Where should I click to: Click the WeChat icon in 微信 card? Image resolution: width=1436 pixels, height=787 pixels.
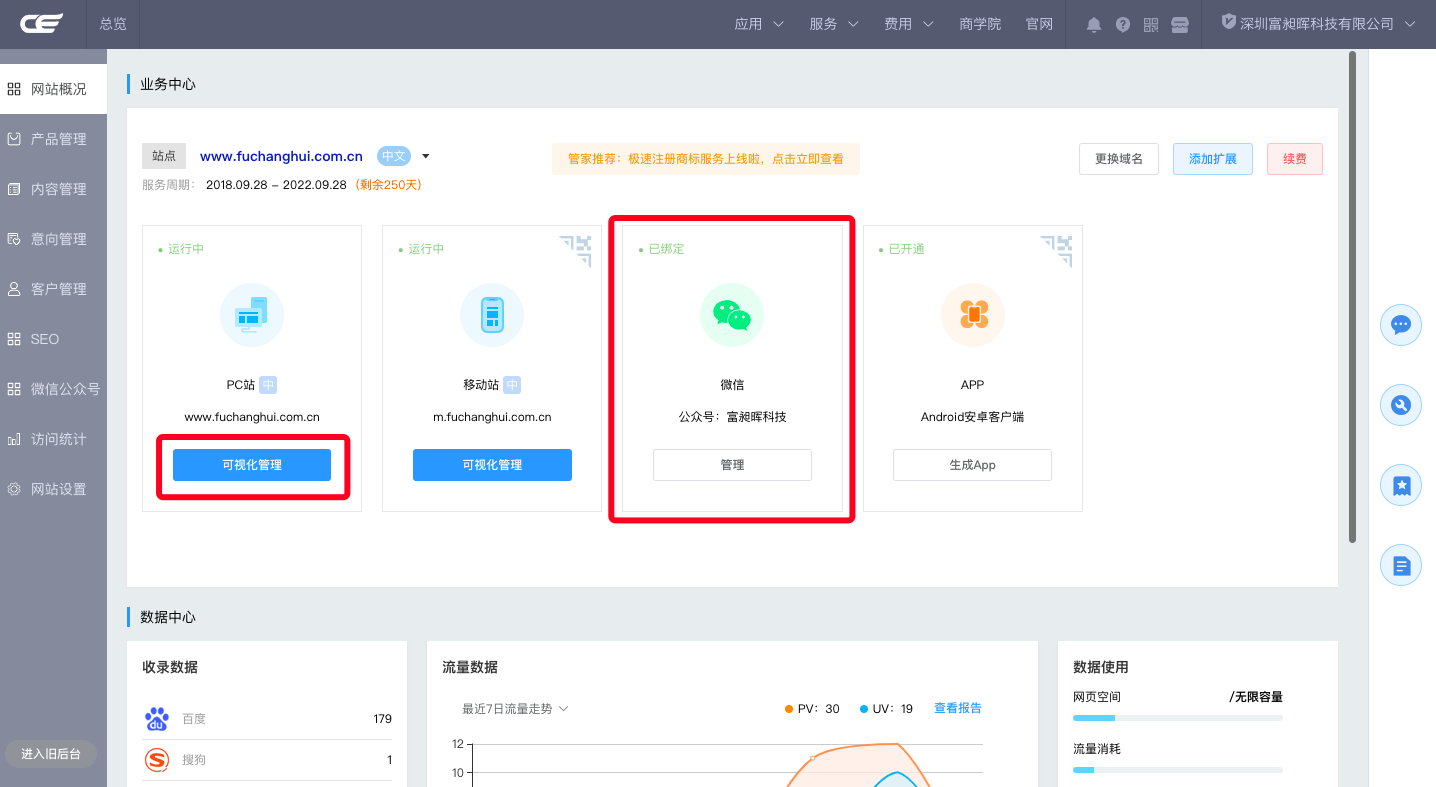point(731,315)
